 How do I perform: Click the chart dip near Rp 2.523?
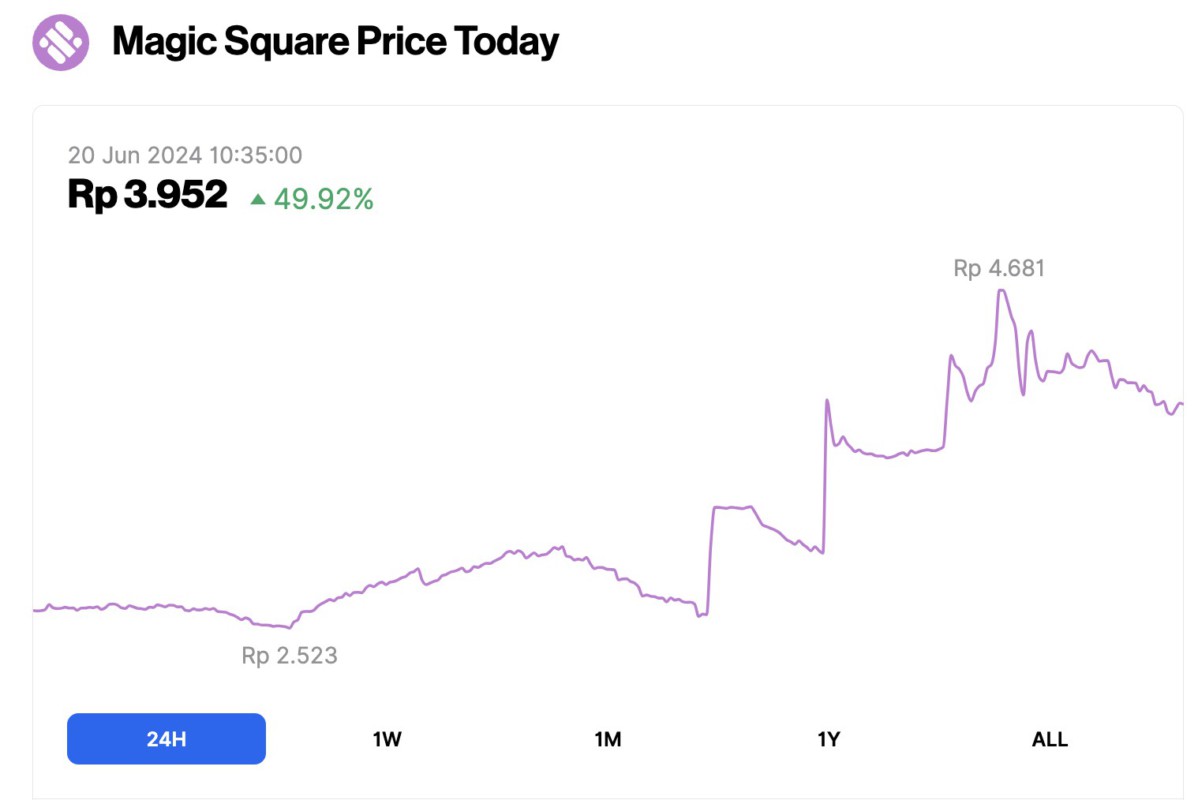coord(289,628)
